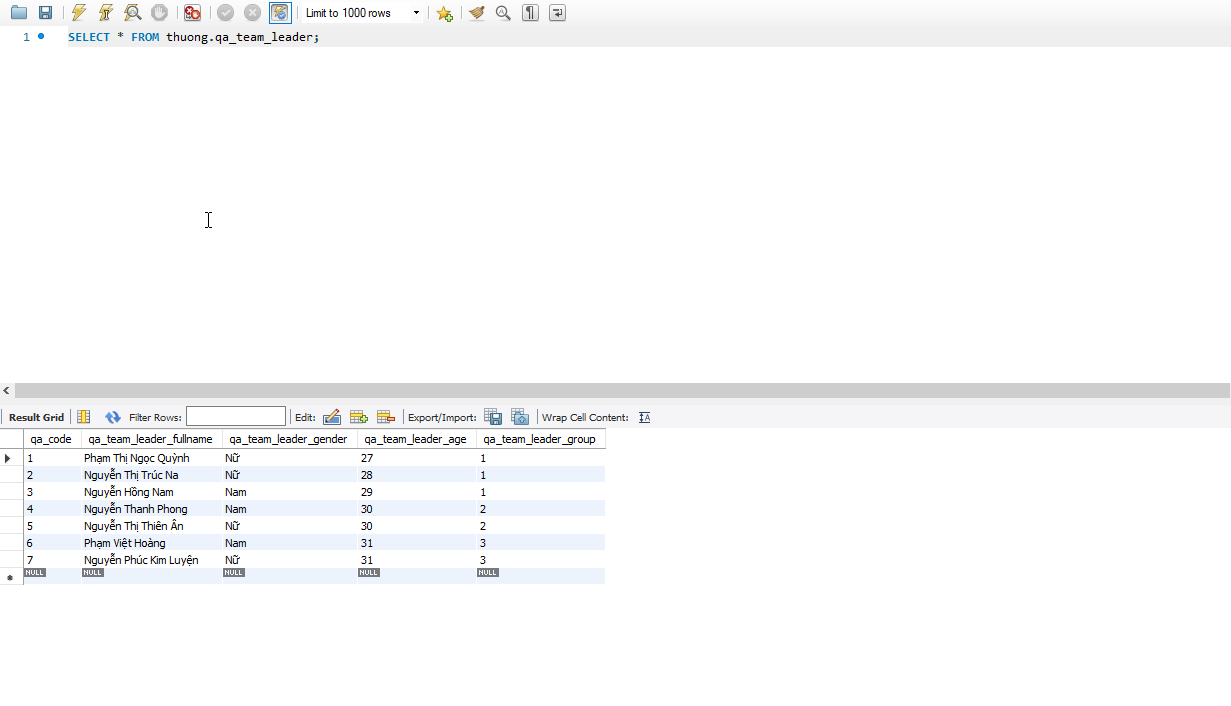Open find panel with magnifier icon

click(503, 13)
